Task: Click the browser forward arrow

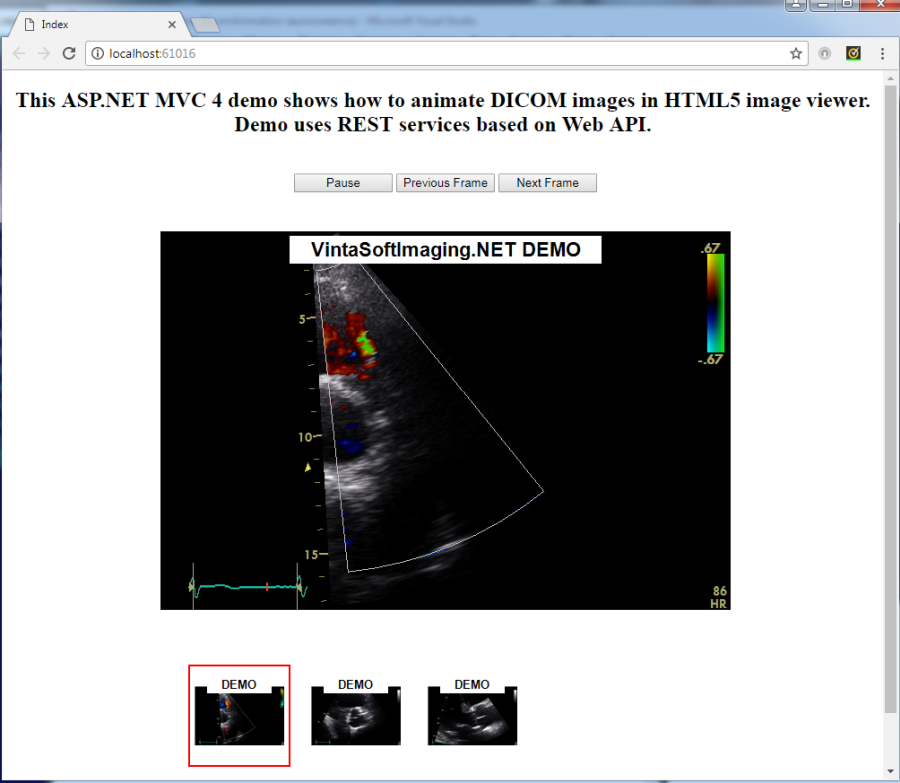Action: click(x=44, y=53)
